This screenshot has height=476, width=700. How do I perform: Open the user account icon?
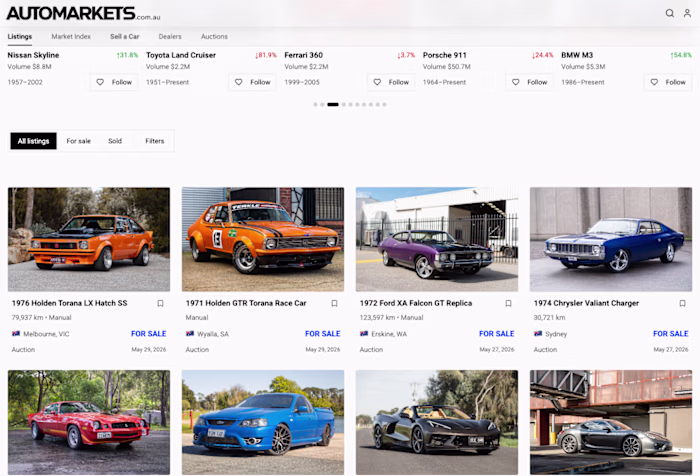point(687,13)
